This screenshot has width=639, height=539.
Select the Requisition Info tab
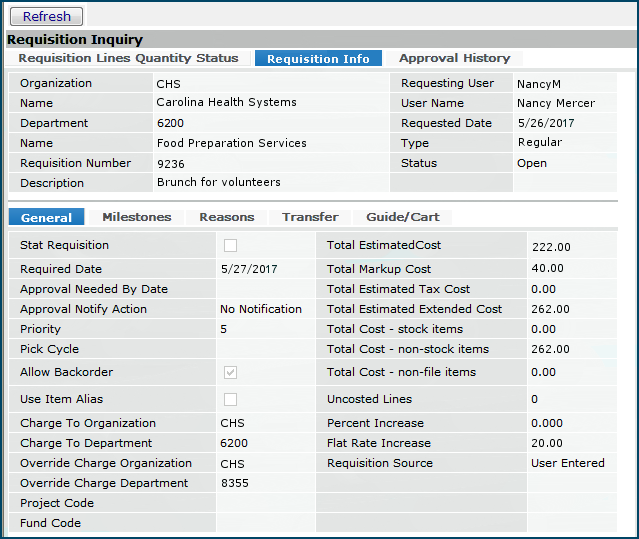317,58
